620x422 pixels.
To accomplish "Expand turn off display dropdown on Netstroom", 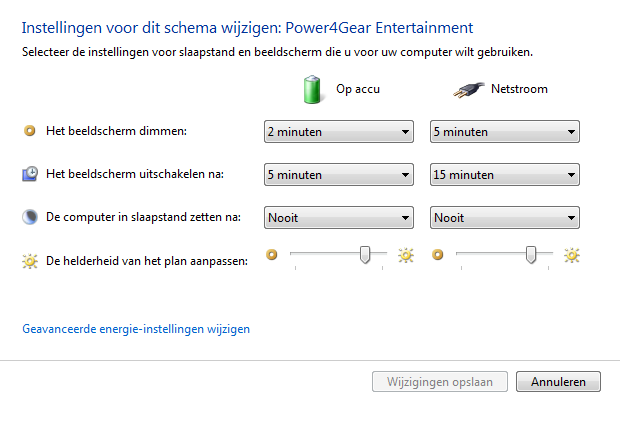I will (x=505, y=174).
